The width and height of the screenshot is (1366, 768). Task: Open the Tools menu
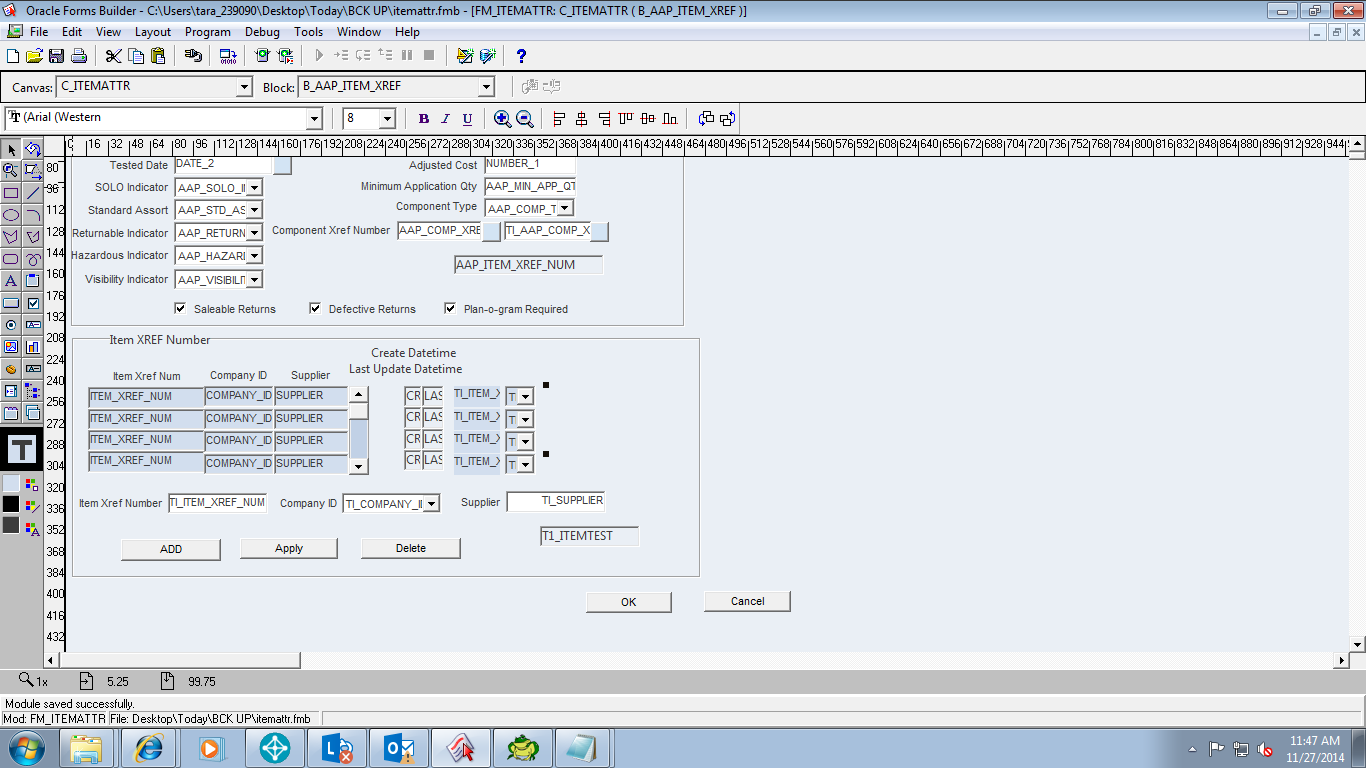pos(309,32)
